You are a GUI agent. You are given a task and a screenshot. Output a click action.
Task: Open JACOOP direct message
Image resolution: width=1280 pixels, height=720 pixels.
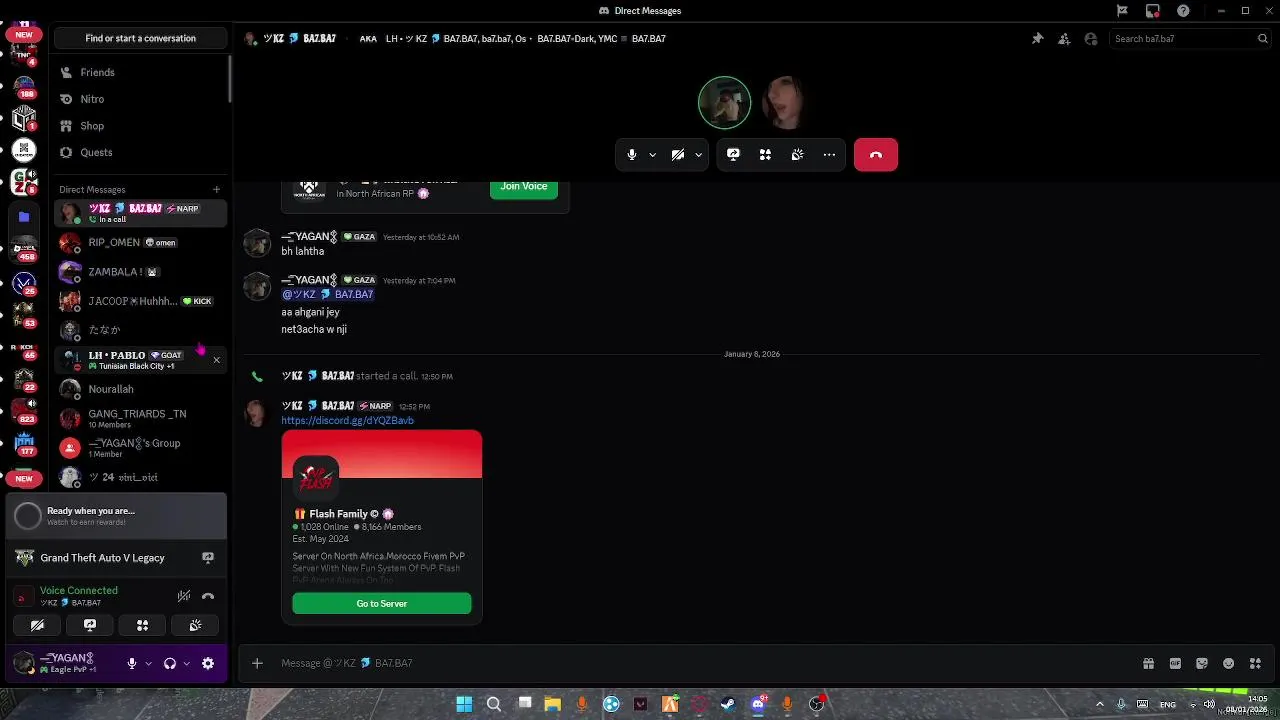tap(140, 301)
